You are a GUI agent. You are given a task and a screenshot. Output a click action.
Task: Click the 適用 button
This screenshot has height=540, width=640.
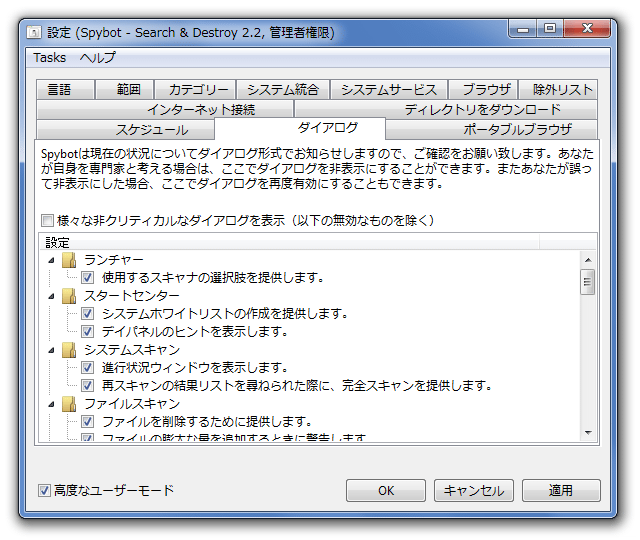click(x=561, y=490)
